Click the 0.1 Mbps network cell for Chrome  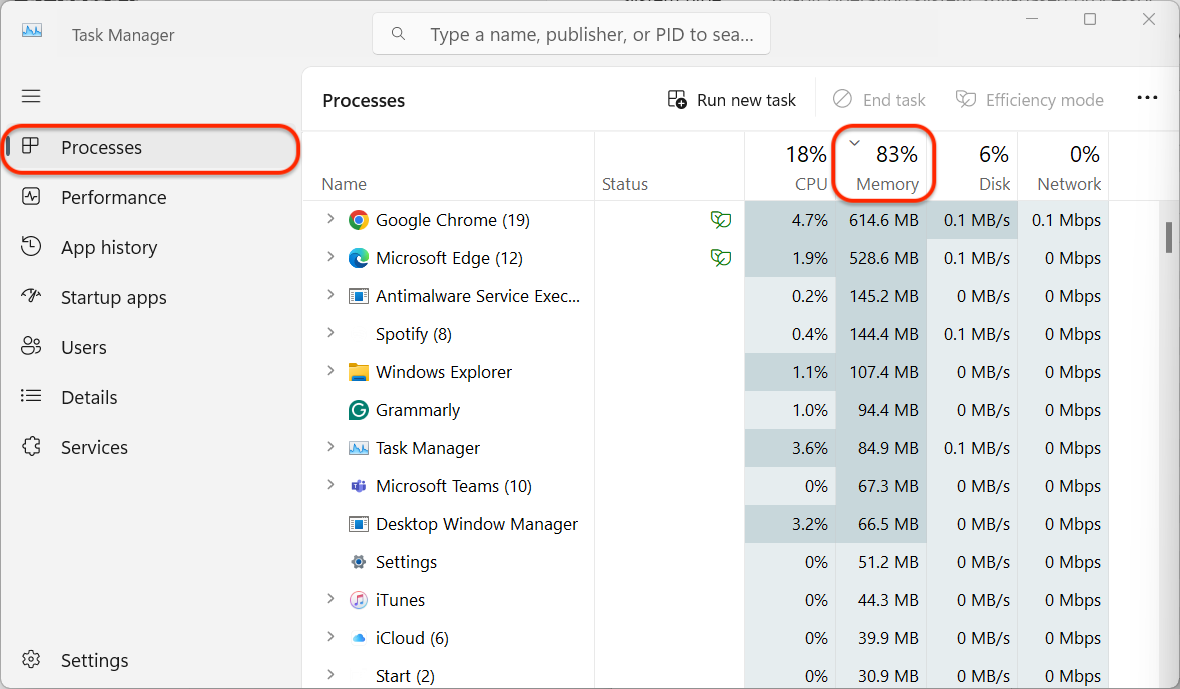coord(1063,220)
